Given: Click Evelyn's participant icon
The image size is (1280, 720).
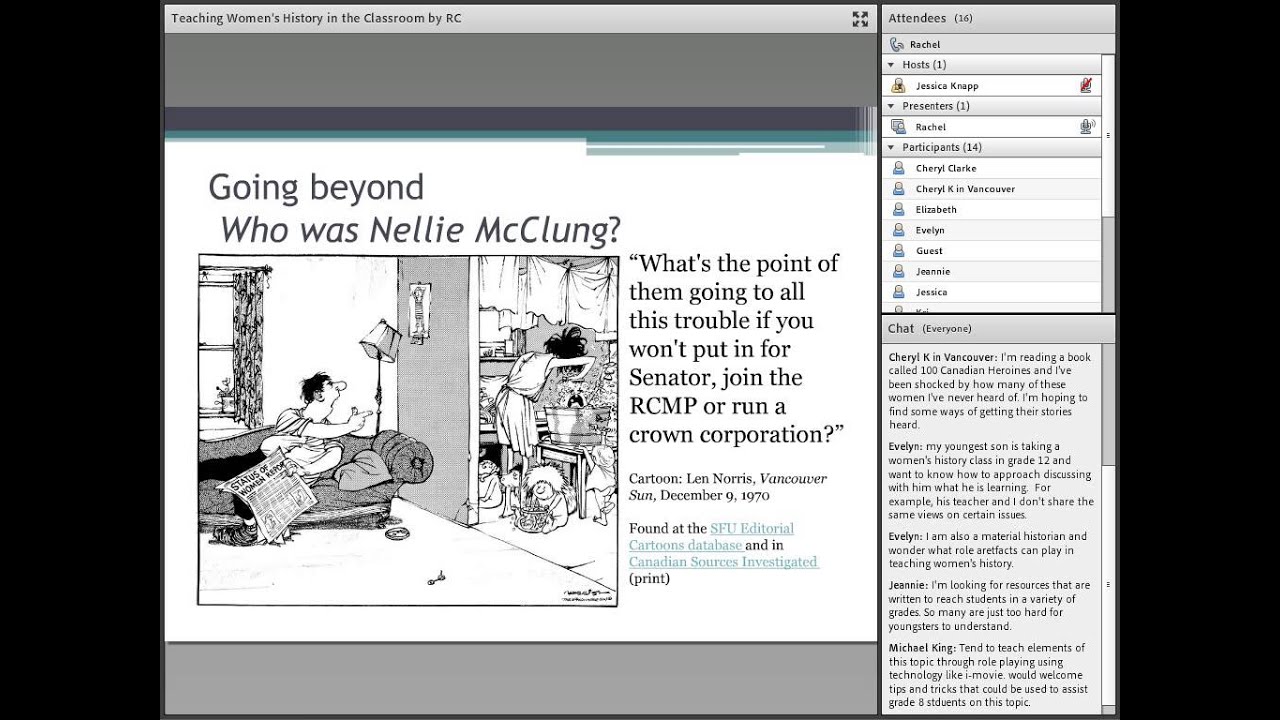Looking at the screenshot, I should pyautogui.click(x=898, y=230).
